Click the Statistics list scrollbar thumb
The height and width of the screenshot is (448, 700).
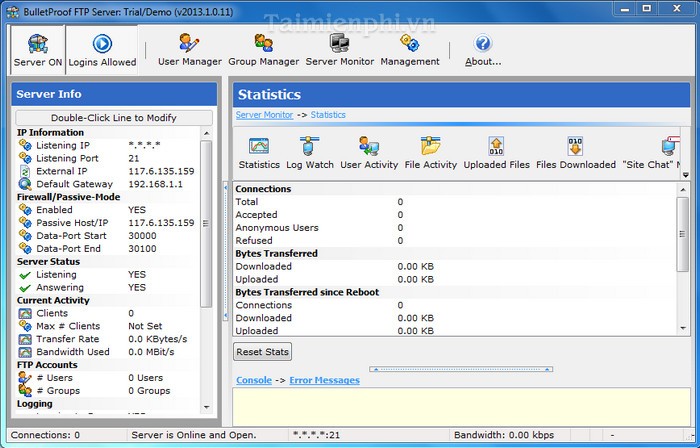point(683,234)
